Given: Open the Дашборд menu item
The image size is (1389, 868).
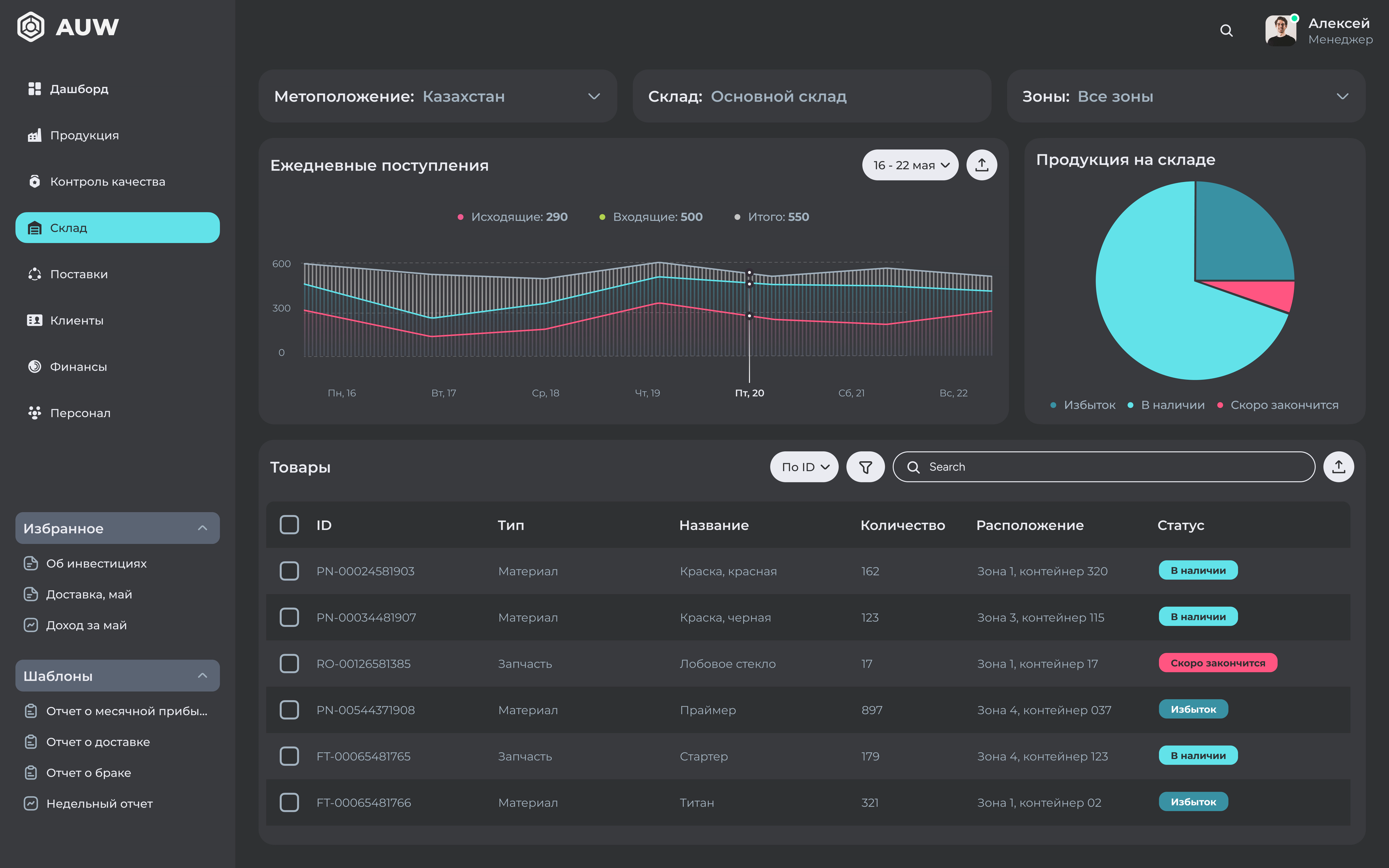Looking at the screenshot, I should 79,89.
